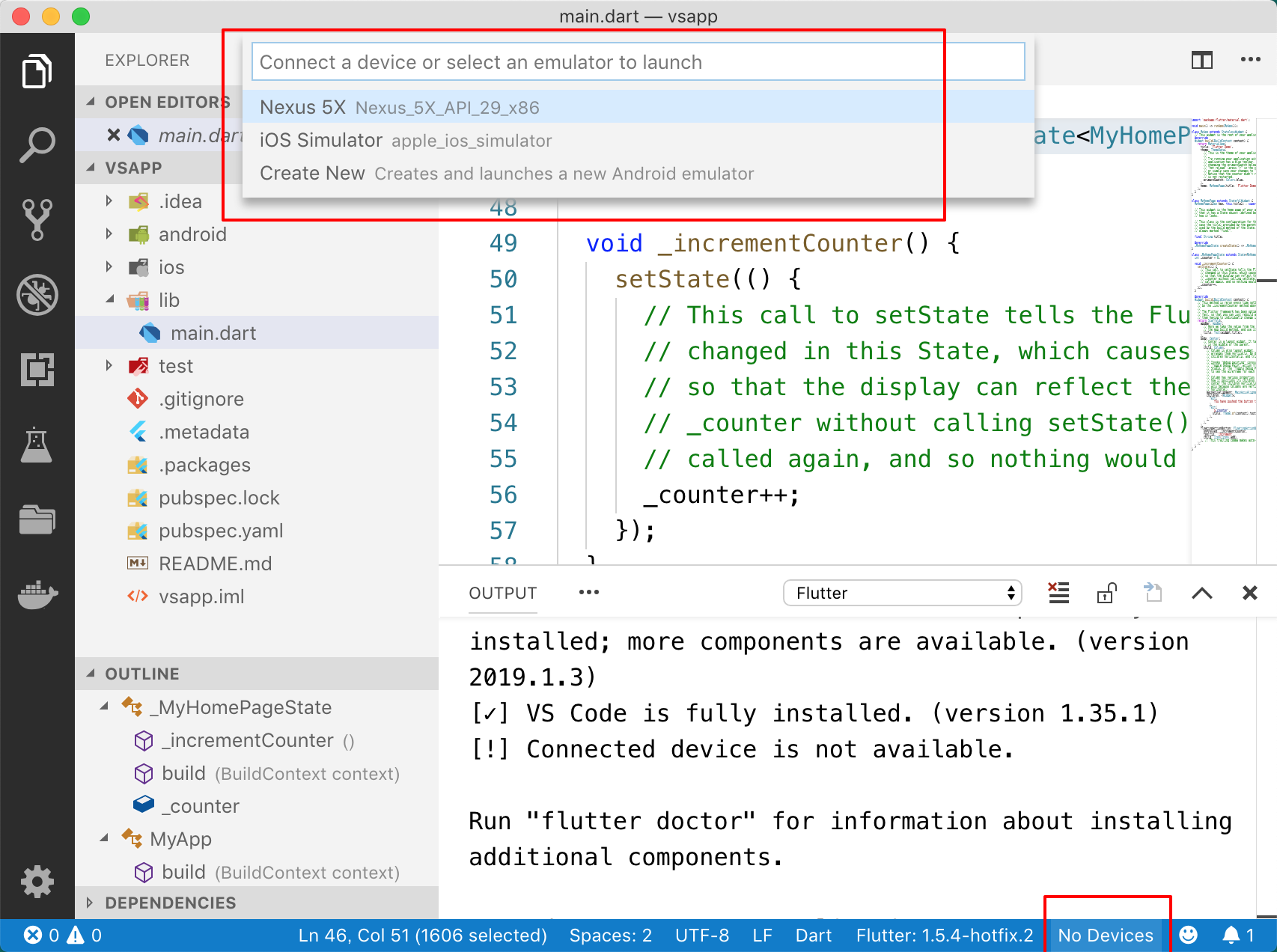The height and width of the screenshot is (952, 1277).
Task: Collapse the OUTLINE section
Action: [91, 674]
